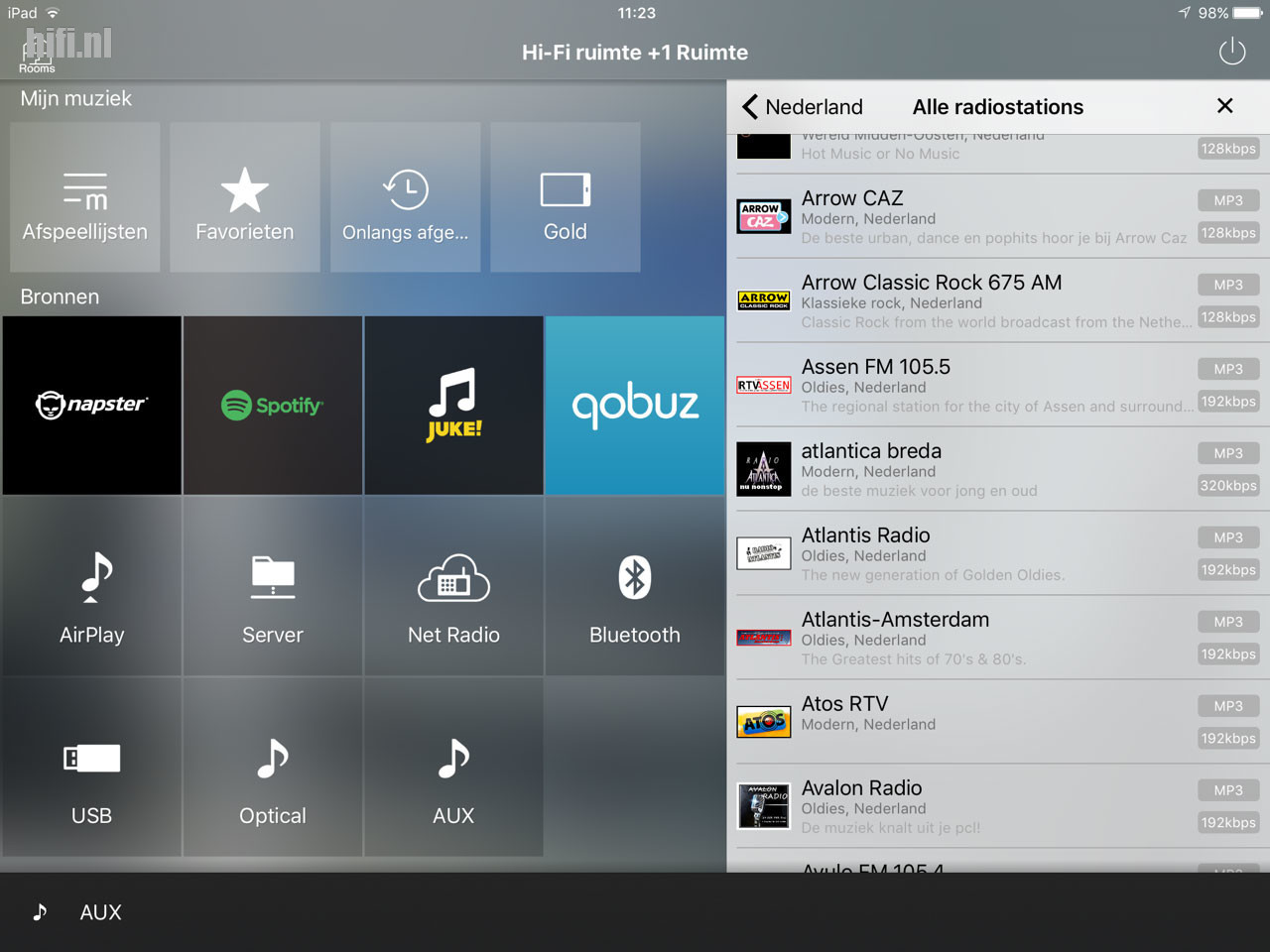The width and height of the screenshot is (1270, 952).
Task: Tap the battery status indicator
Action: (x=1248, y=13)
